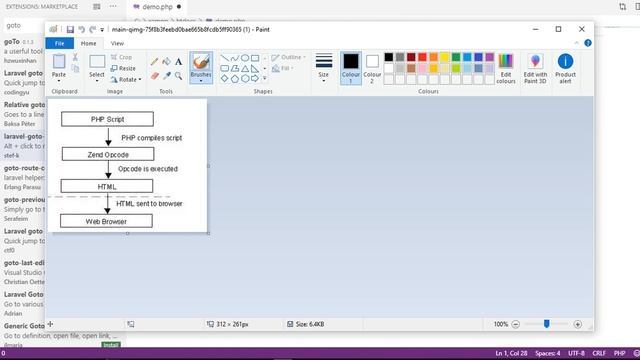This screenshot has height=360, width=640.
Task: Select the Magnifier tool
Action: 178,76
